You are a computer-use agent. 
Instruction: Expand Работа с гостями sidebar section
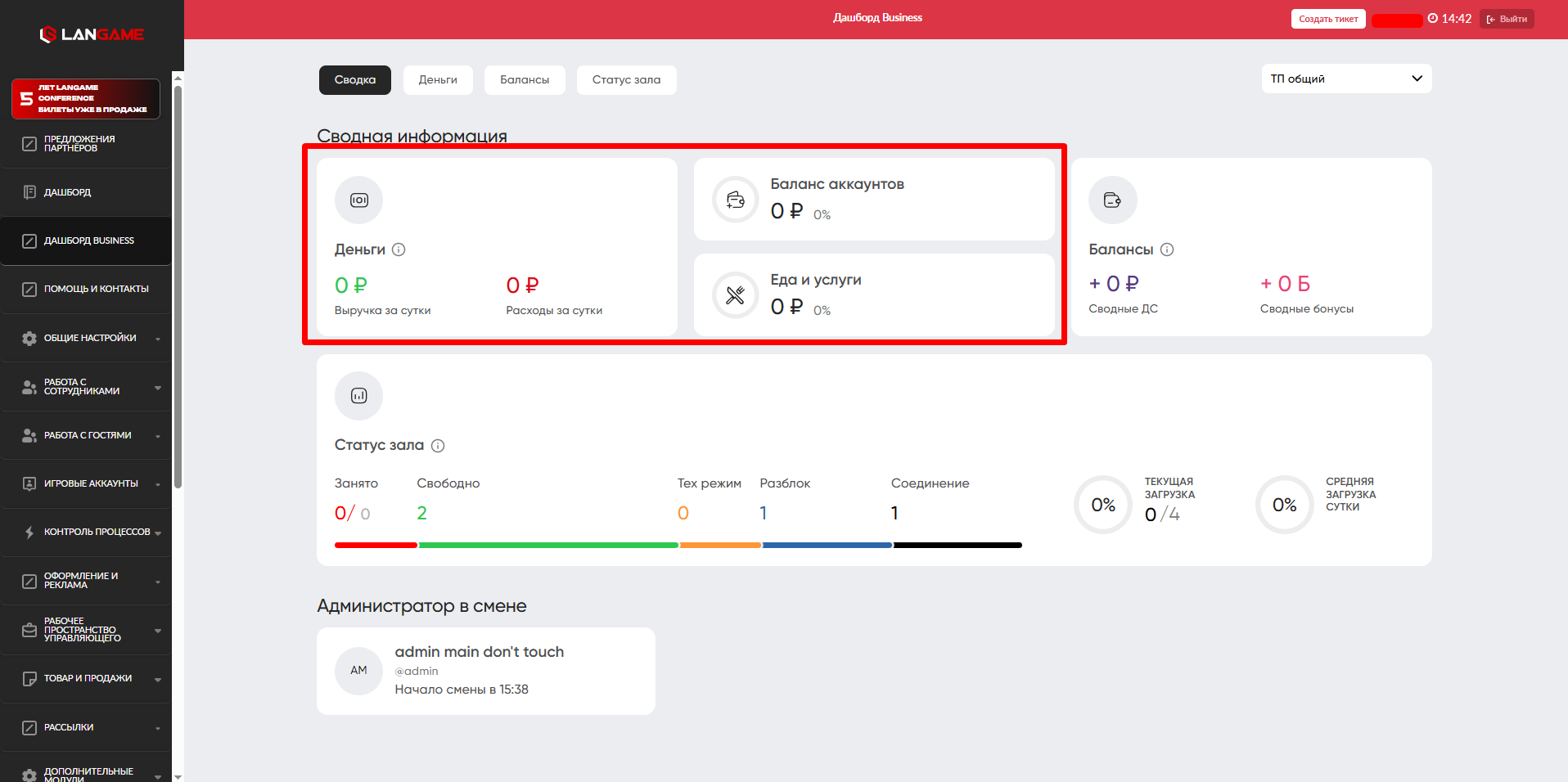point(90,435)
